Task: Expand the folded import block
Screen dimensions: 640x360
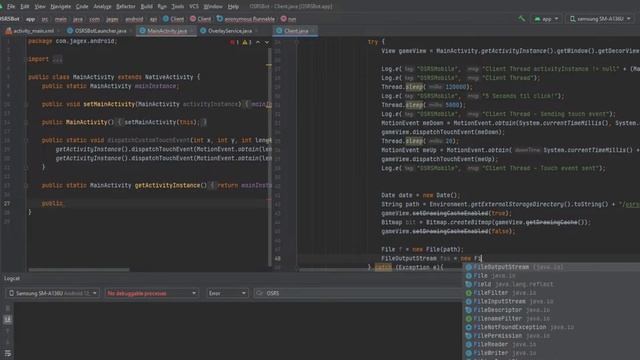Action: pyautogui.click(x=58, y=59)
